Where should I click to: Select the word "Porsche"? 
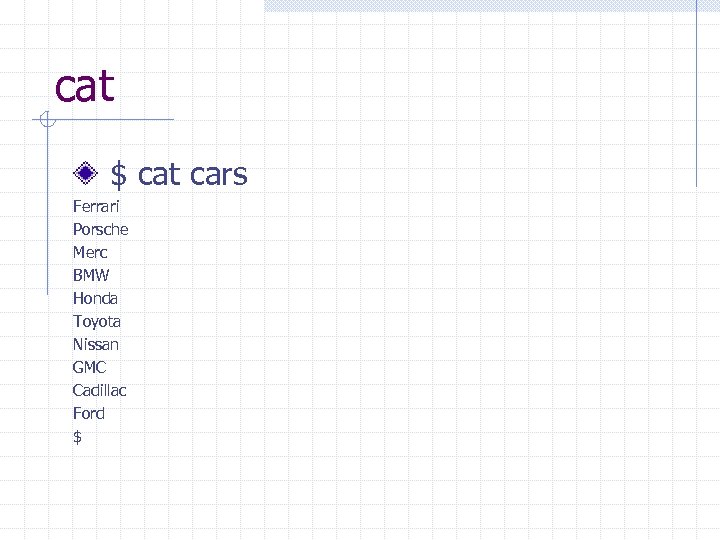(101, 230)
